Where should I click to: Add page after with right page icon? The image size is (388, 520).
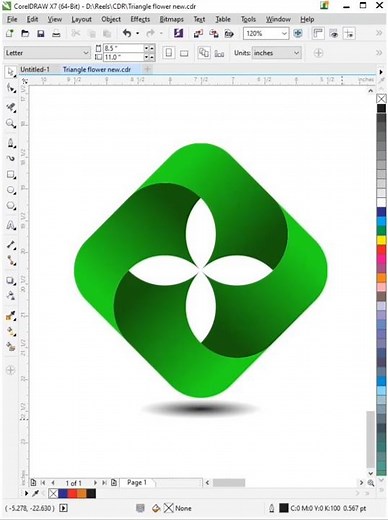(x=114, y=482)
